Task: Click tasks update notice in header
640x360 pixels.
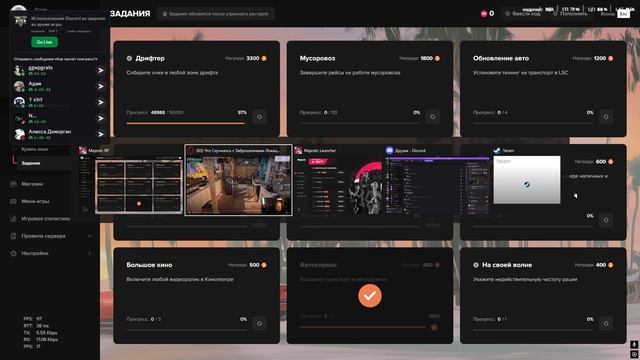Action: click(x=216, y=13)
